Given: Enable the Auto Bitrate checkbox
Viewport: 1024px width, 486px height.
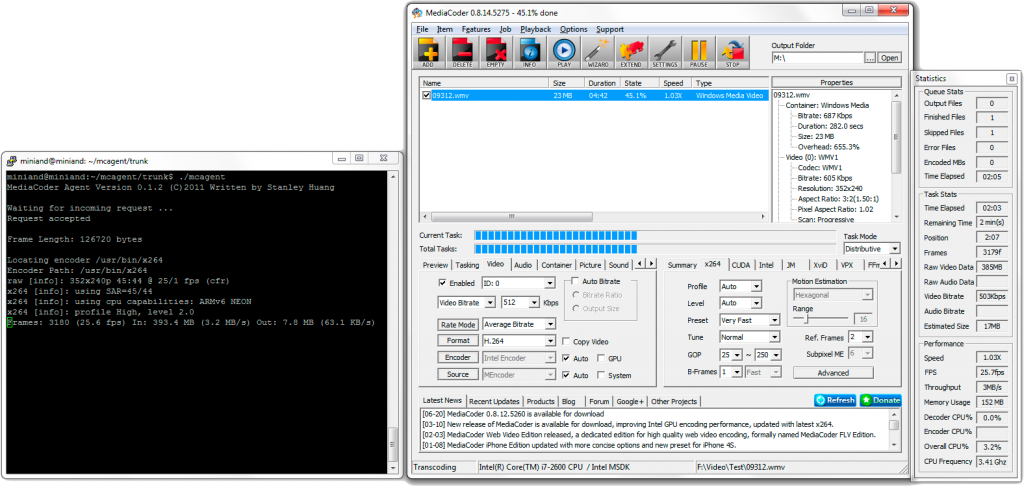Looking at the screenshot, I should (575, 281).
